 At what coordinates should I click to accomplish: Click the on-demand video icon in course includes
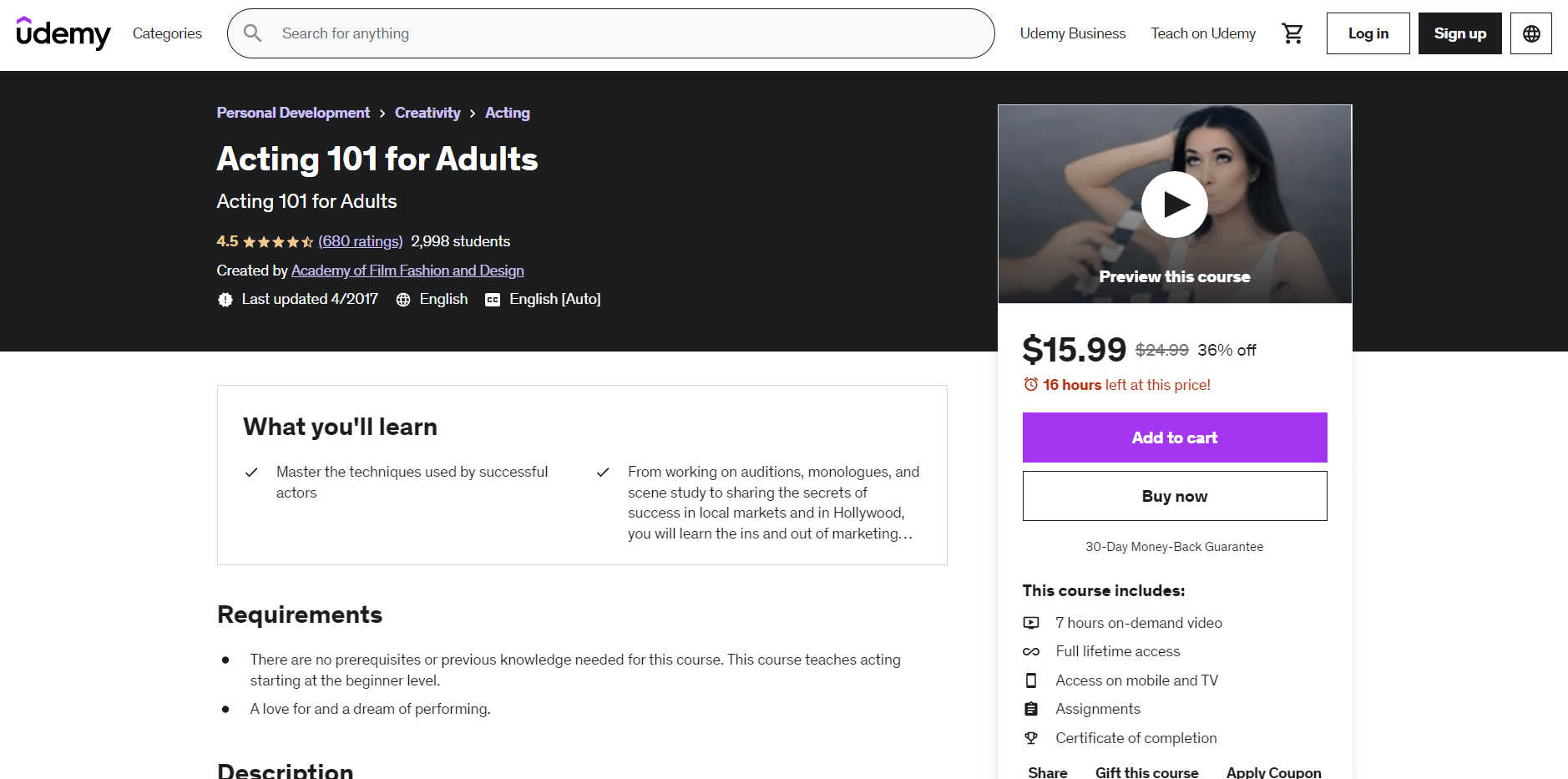coord(1031,622)
